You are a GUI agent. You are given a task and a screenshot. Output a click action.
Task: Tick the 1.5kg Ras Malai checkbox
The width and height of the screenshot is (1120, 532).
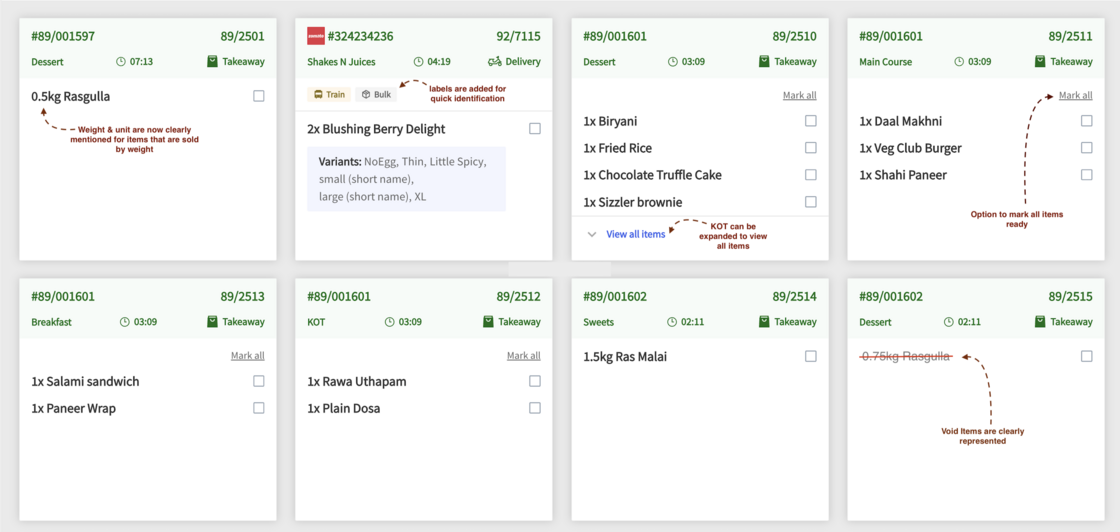point(811,356)
